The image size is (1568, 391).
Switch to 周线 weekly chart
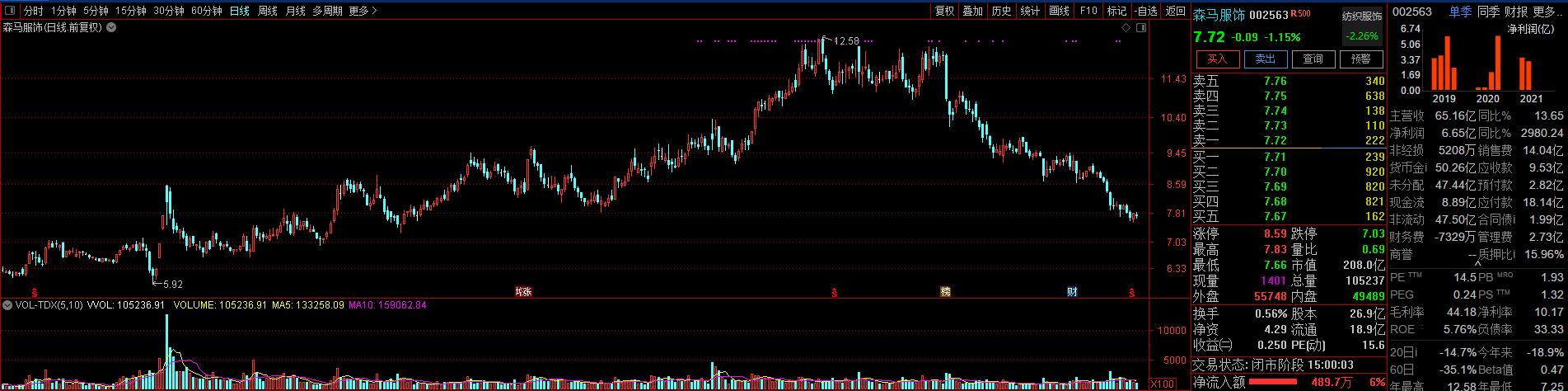click(268, 11)
